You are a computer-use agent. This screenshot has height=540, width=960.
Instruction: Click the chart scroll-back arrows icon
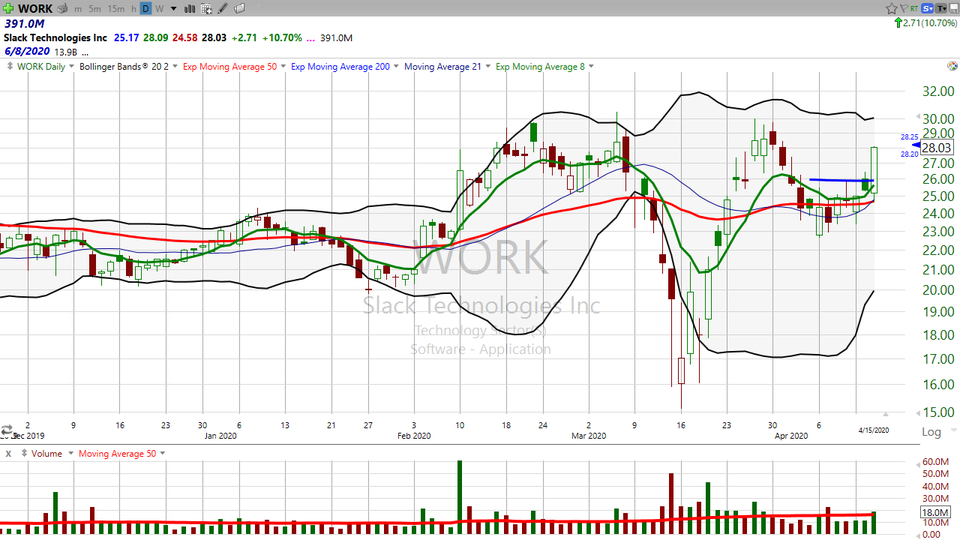[7, 430]
